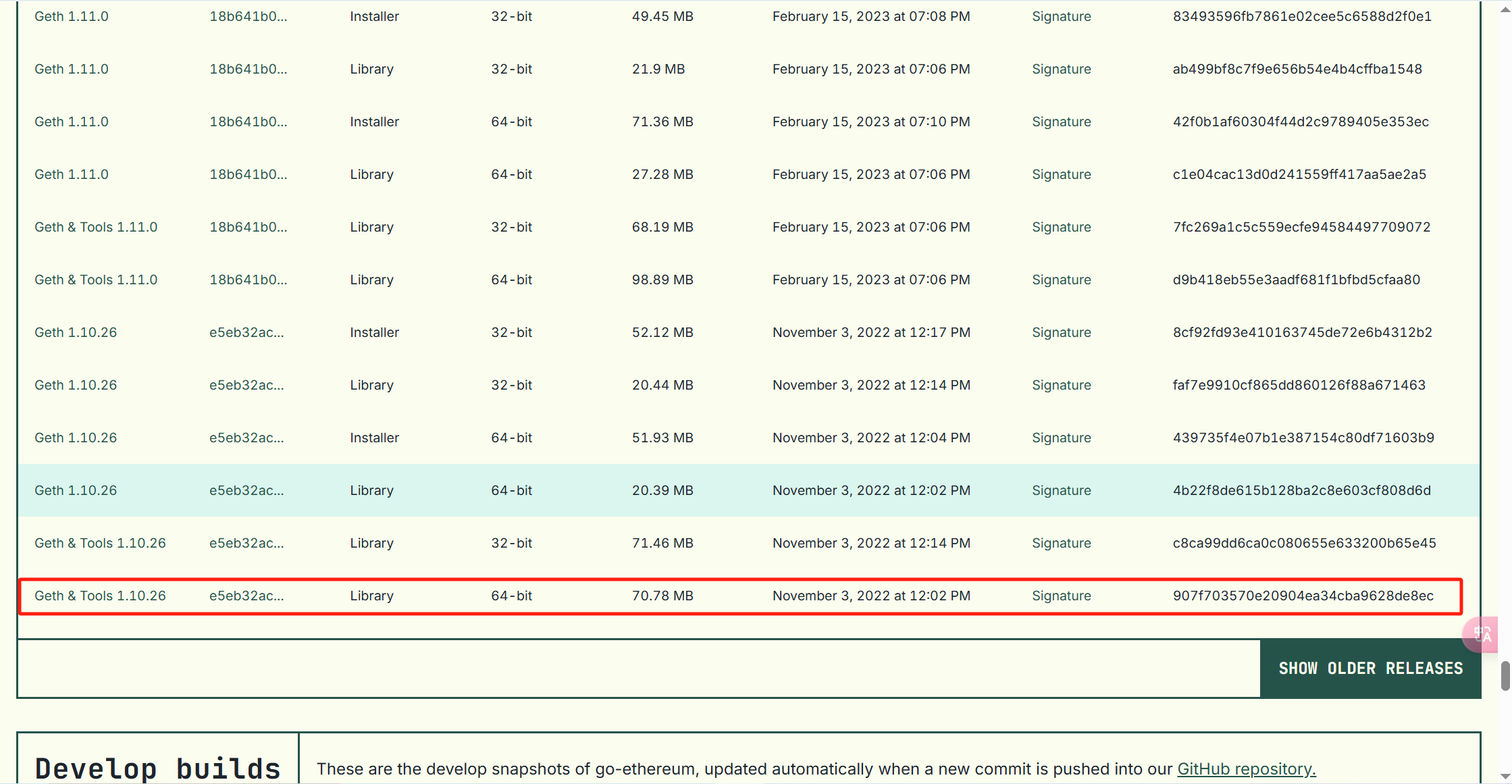1512x784 pixels.
Task: Open Signature for Geth 1.10.26 Installer 32-bit
Action: 1061,332
